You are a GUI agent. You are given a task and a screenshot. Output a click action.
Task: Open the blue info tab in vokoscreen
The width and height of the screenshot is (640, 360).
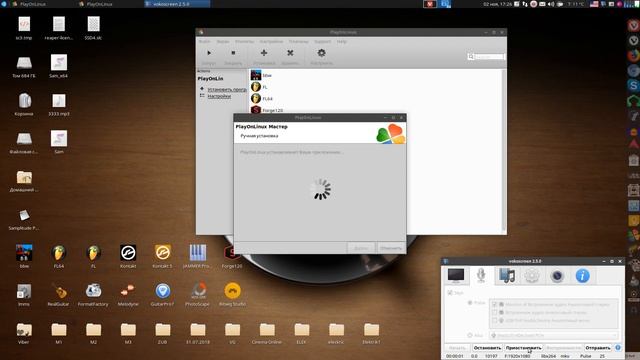coord(582,276)
